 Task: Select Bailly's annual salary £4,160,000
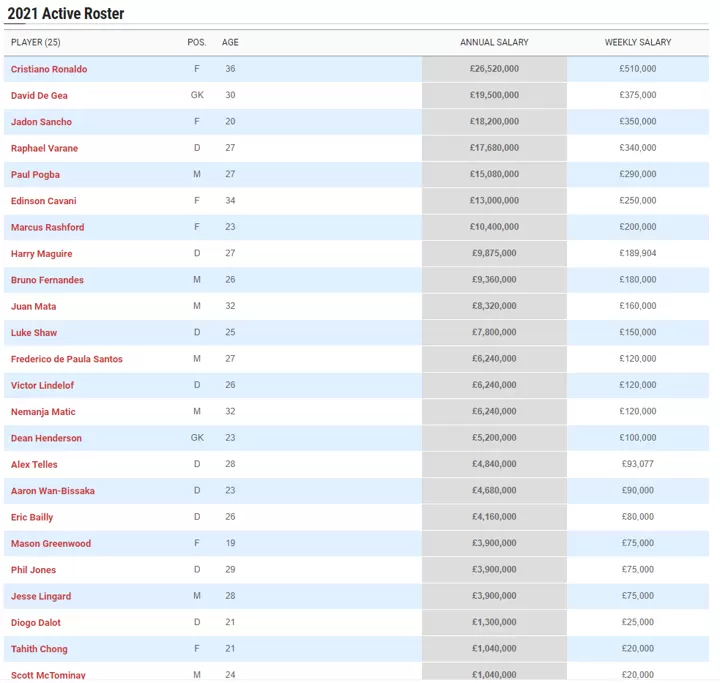(495, 517)
